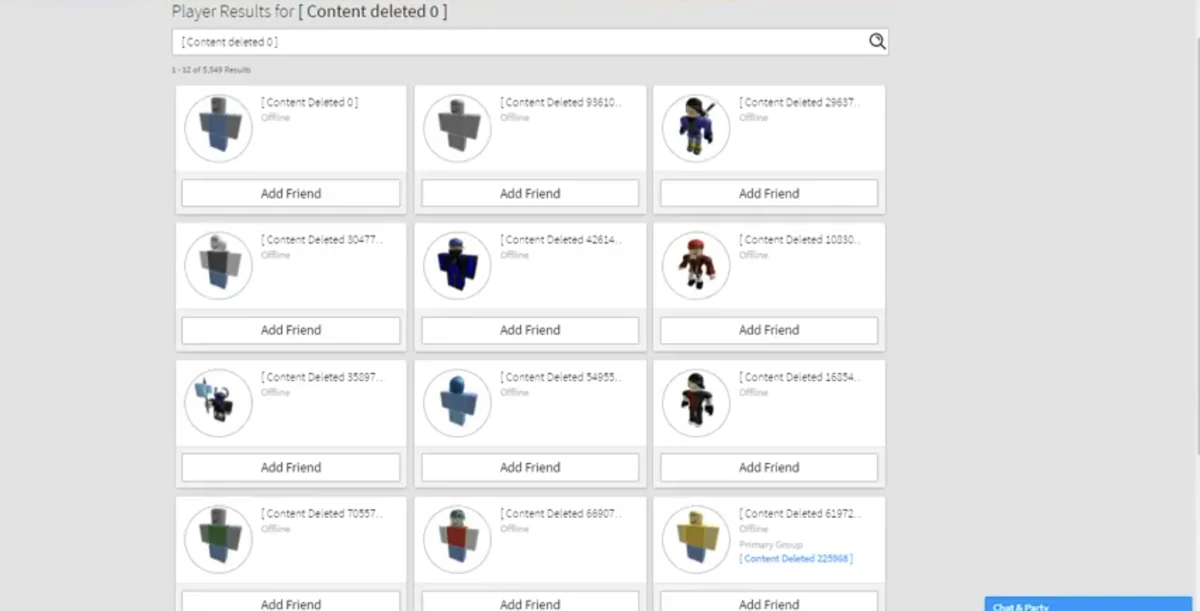
Task: Add Friend for [Content Deleted 29637..
Action: 768,193
